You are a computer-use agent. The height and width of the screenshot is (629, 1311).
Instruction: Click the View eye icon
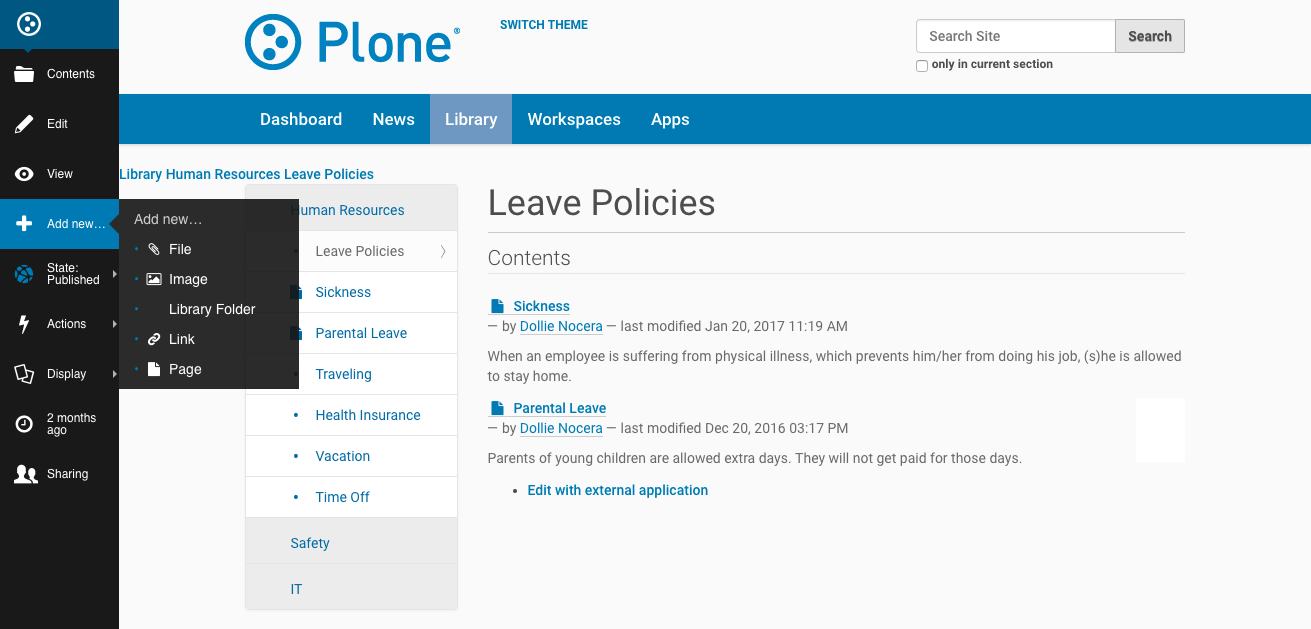(24, 174)
